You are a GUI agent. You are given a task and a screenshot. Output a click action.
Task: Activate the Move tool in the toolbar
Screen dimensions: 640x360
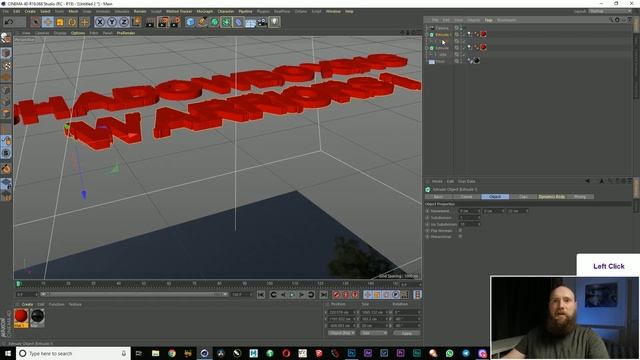(48, 22)
